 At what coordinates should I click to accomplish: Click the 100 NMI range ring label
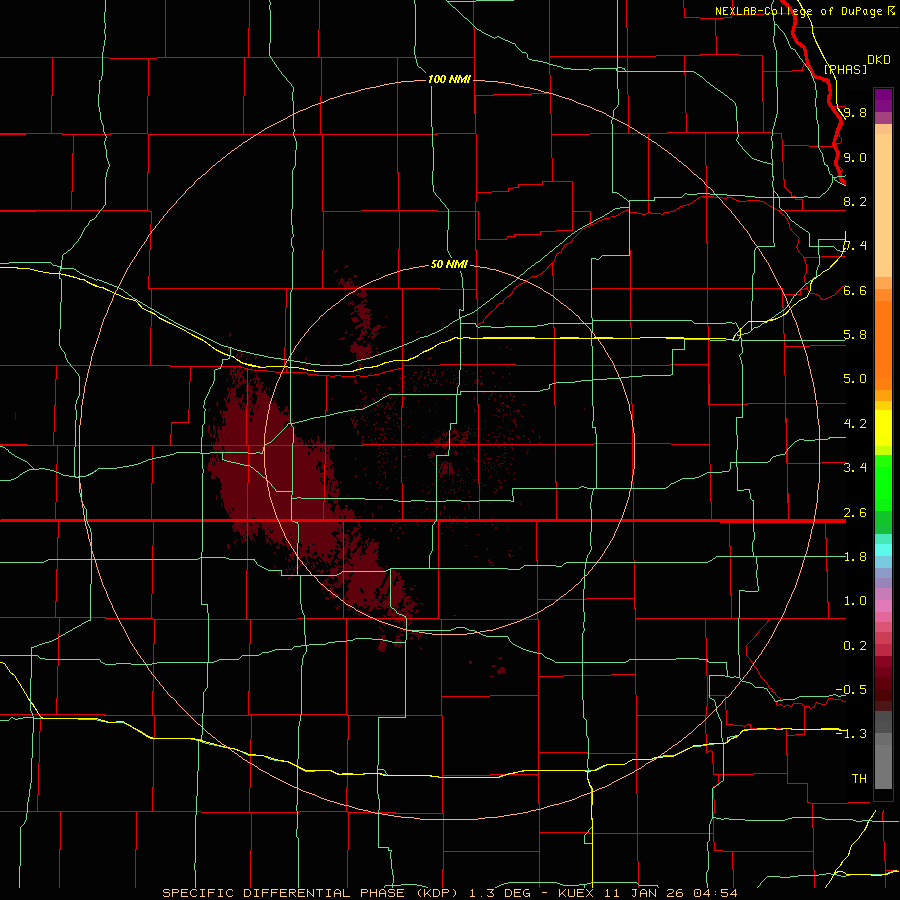tap(449, 79)
